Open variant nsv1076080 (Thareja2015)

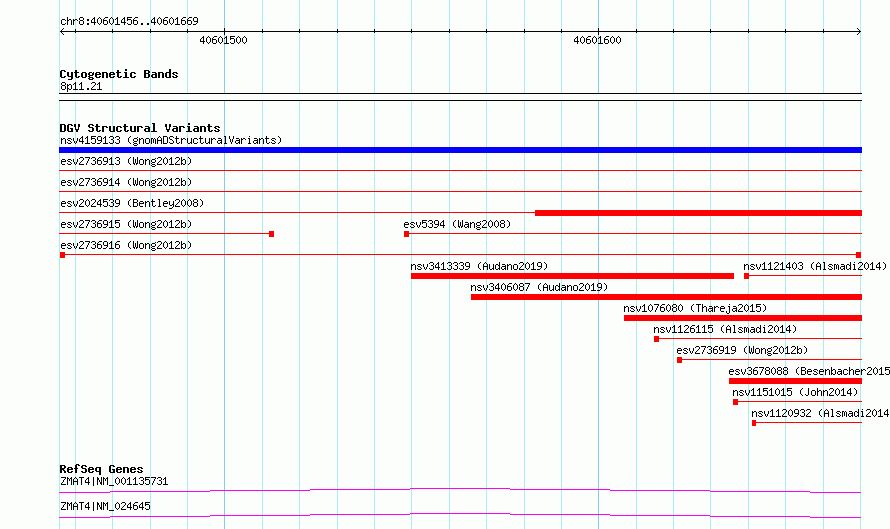[x=695, y=308]
